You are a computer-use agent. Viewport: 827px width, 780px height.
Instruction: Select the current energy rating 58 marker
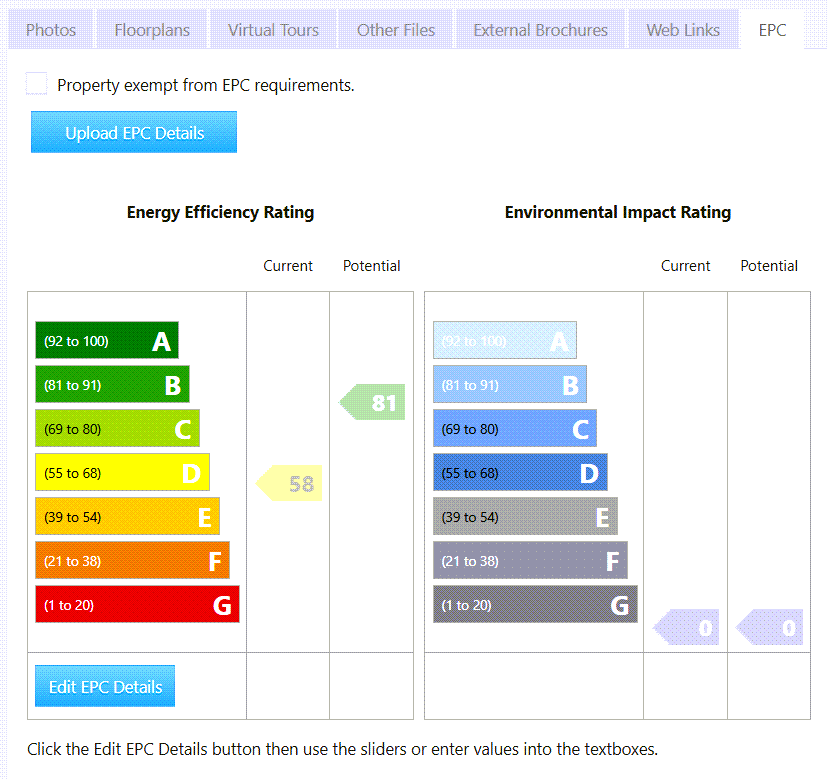pos(289,483)
